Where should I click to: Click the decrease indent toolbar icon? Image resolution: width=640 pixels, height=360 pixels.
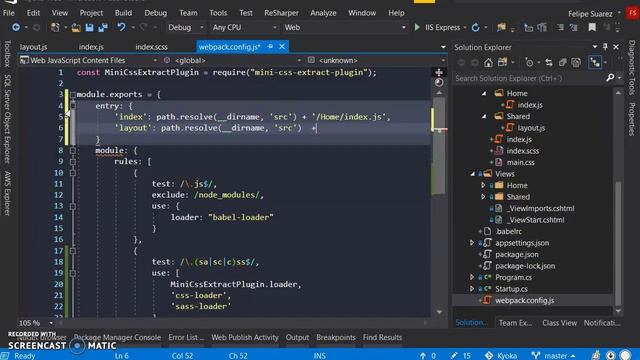pyautogui.click(x=560, y=27)
